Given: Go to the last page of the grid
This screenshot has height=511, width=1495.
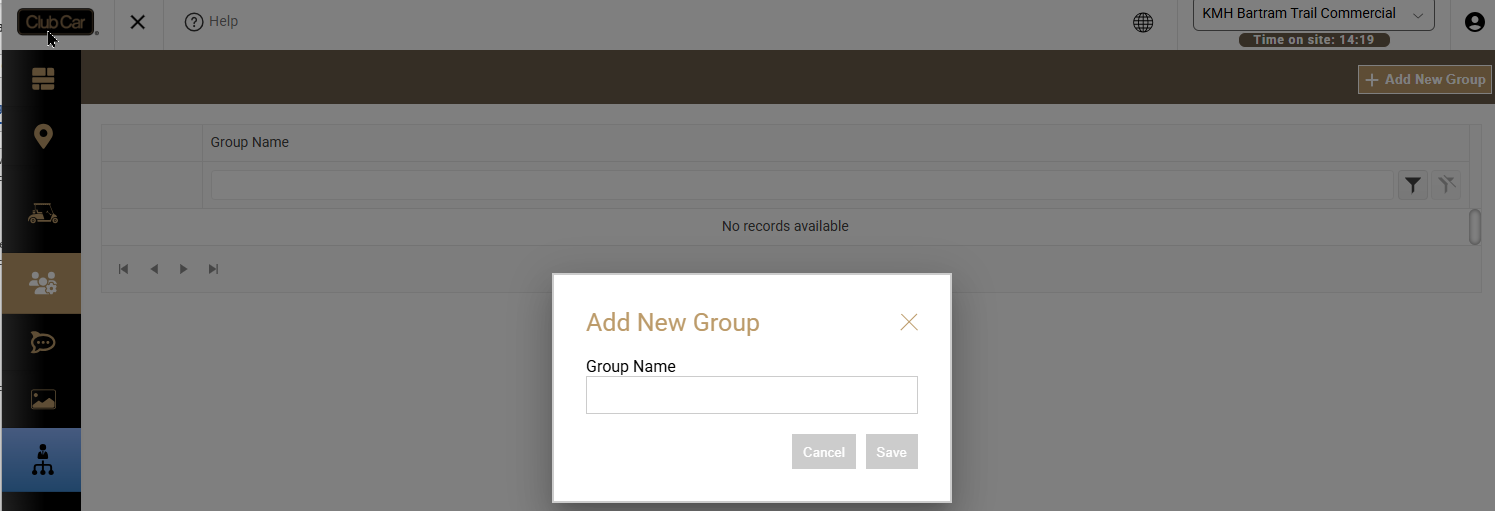Looking at the screenshot, I should [x=213, y=269].
